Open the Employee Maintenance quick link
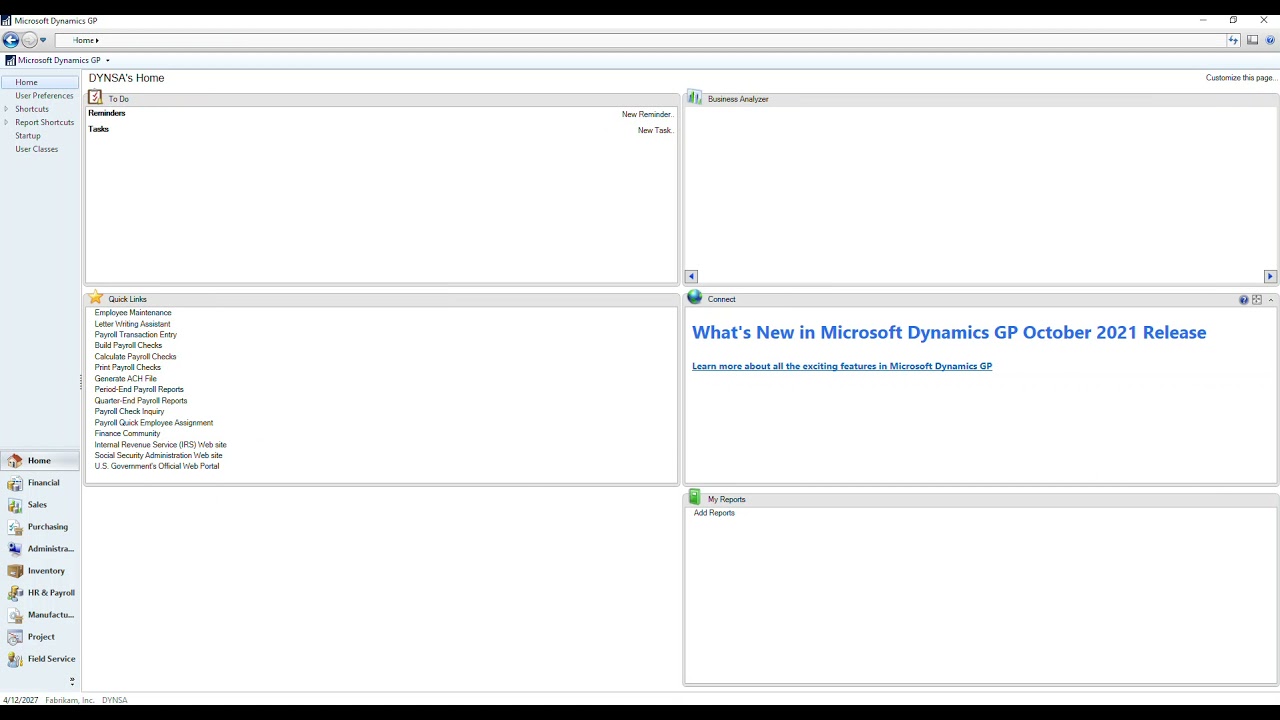The width and height of the screenshot is (1280, 720). pyautogui.click(x=133, y=313)
